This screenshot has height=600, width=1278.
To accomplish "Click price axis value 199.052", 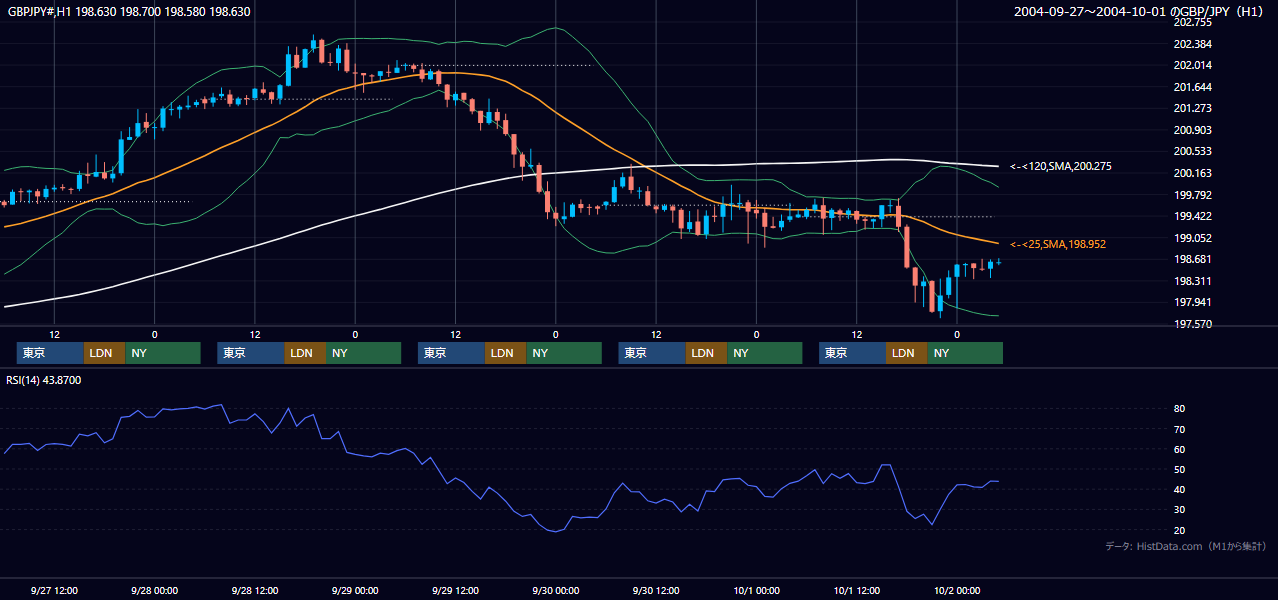I will coord(1192,238).
